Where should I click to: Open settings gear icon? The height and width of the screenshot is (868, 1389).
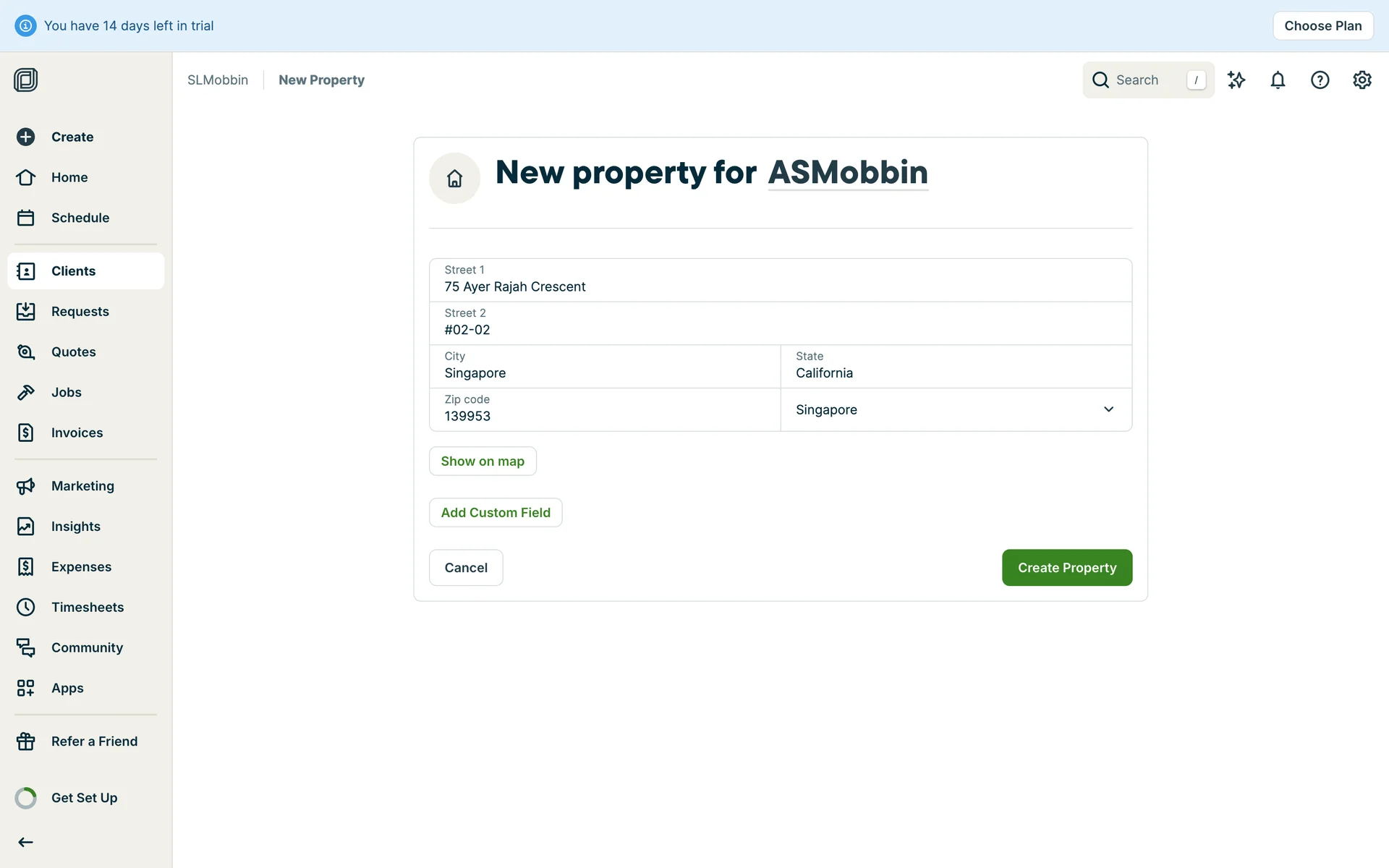coord(1362,80)
